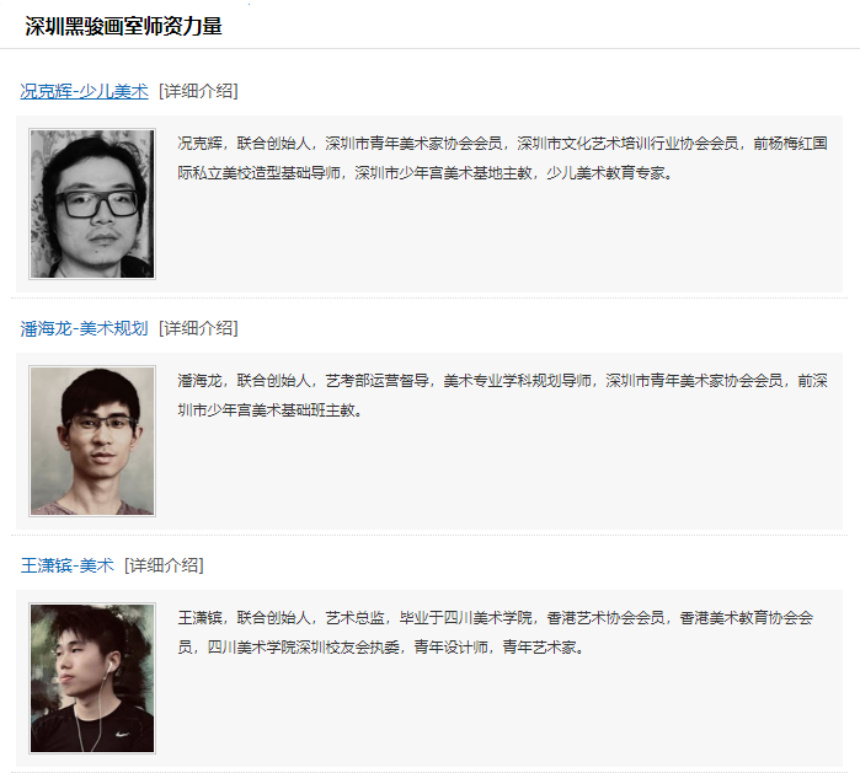860x773 pixels.
Task: Click 潘海龙's description paragraph text
Action: [502, 396]
